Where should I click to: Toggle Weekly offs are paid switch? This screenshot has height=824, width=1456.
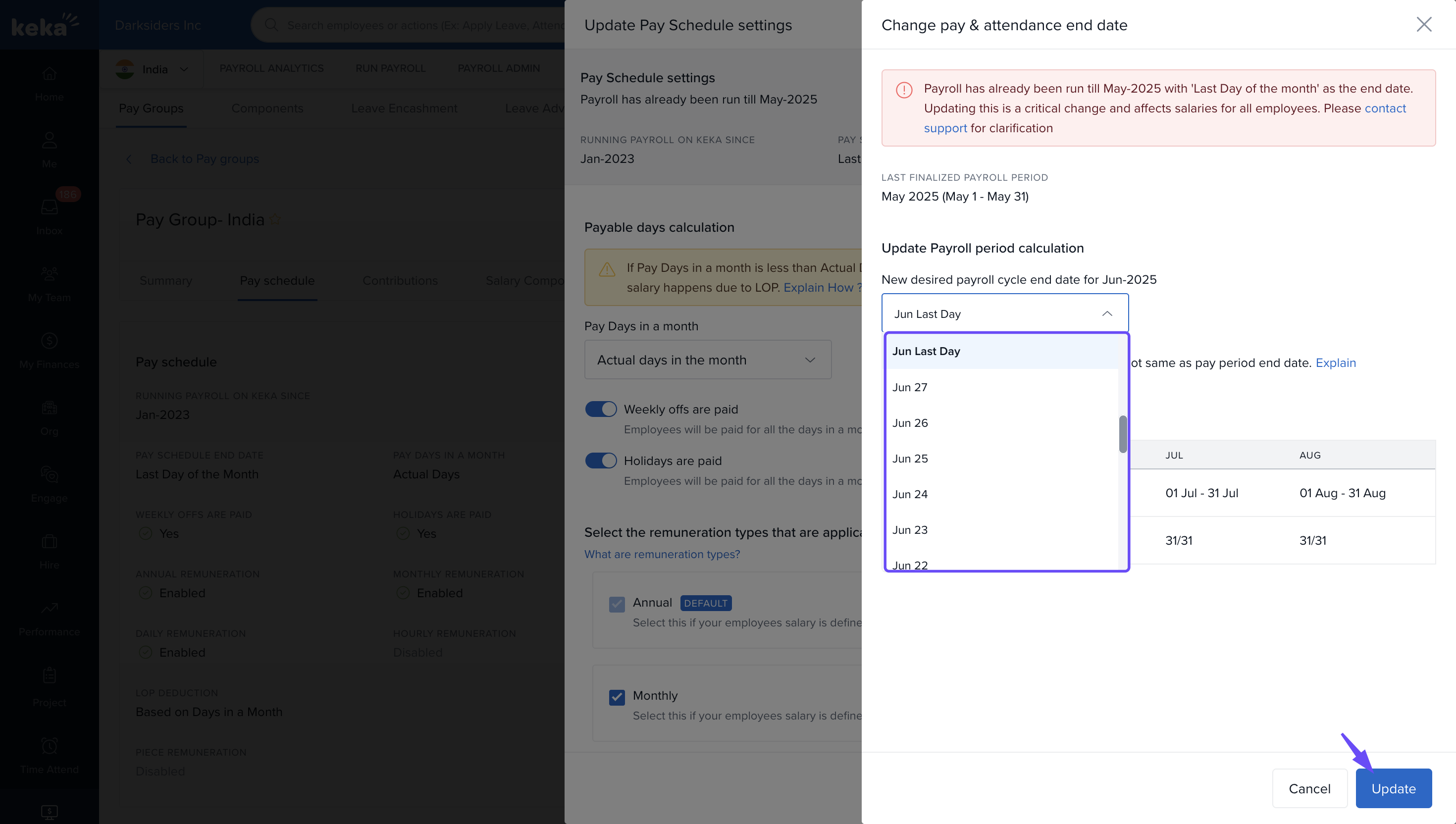click(600, 409)
